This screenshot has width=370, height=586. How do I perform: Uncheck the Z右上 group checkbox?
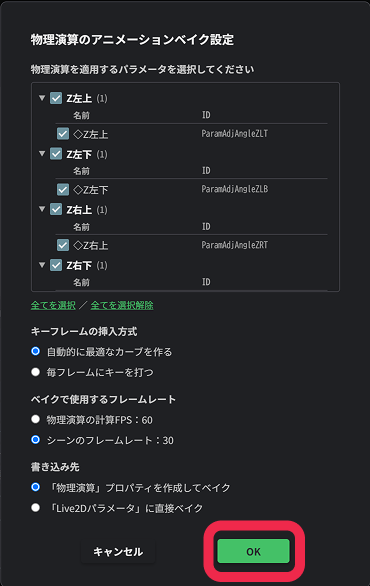[56, 209]
